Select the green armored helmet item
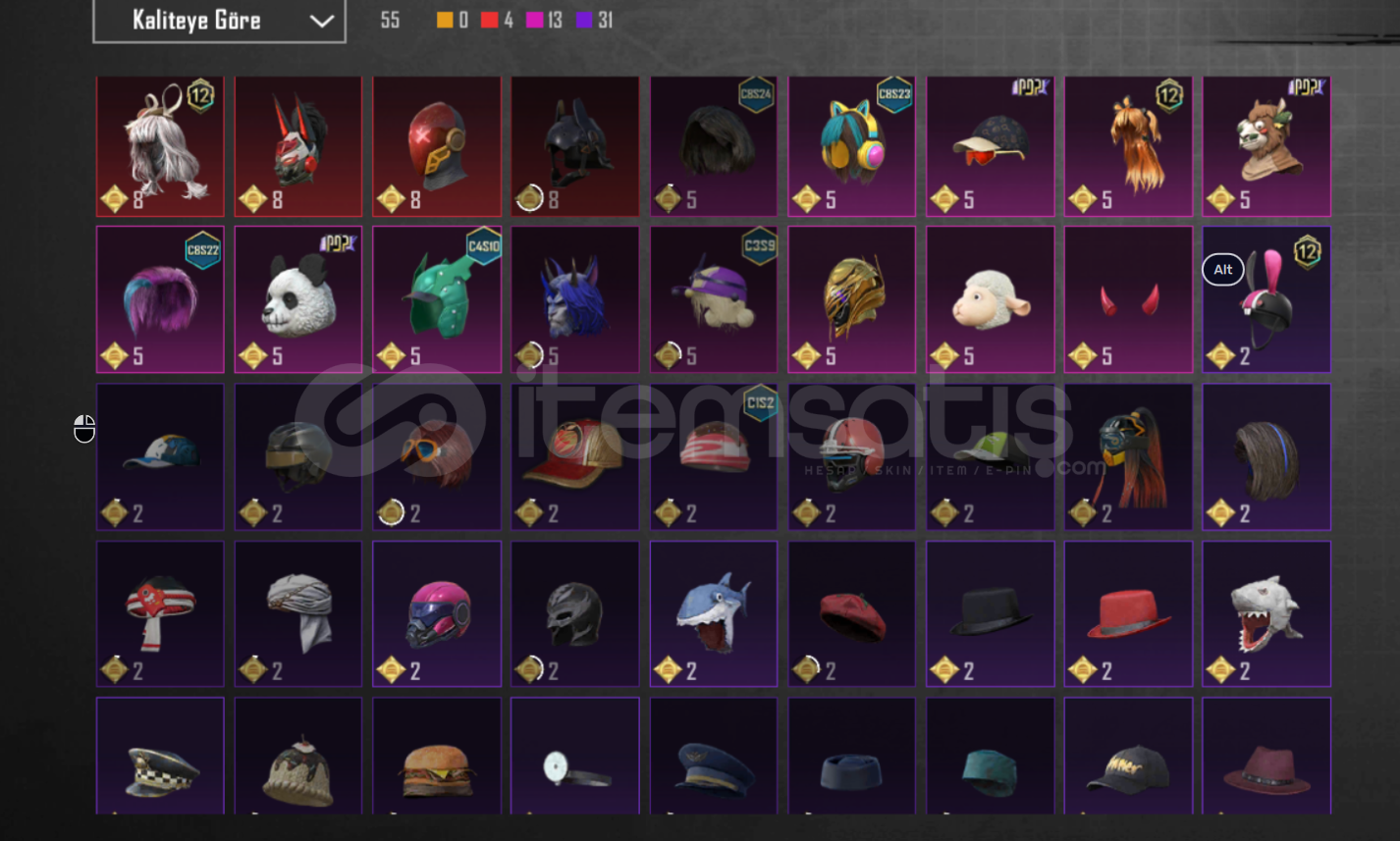This screenshot has height=841, width=1400. pos(437,300)
